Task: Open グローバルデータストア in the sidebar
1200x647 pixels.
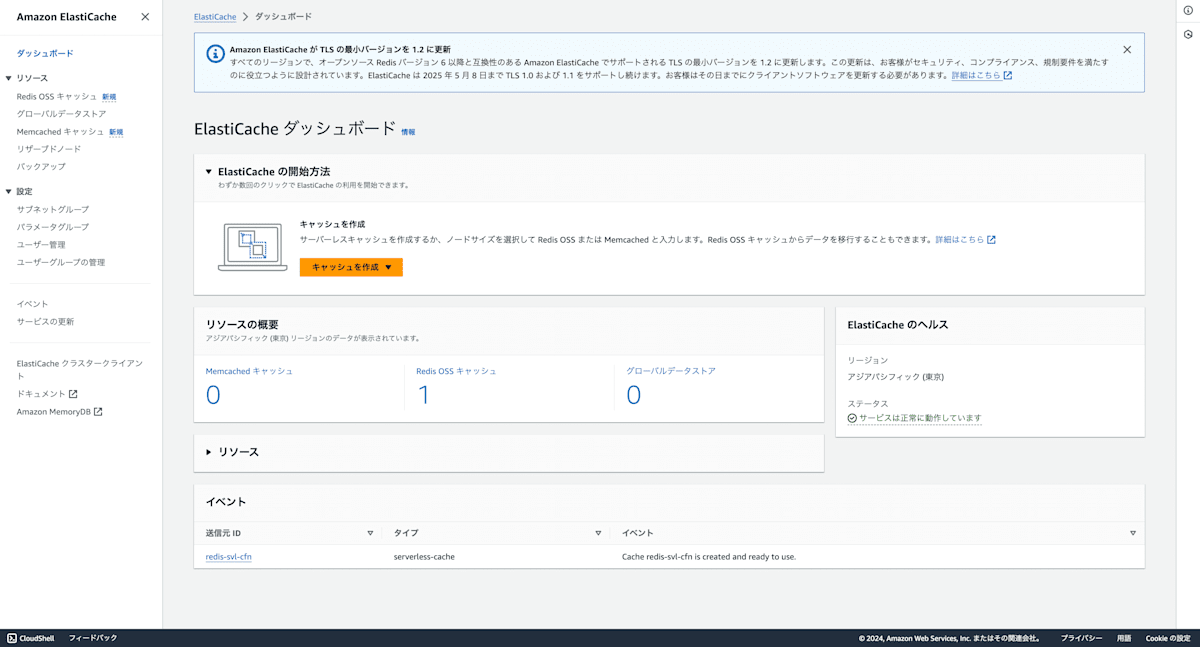Action: tap(61, 114)
